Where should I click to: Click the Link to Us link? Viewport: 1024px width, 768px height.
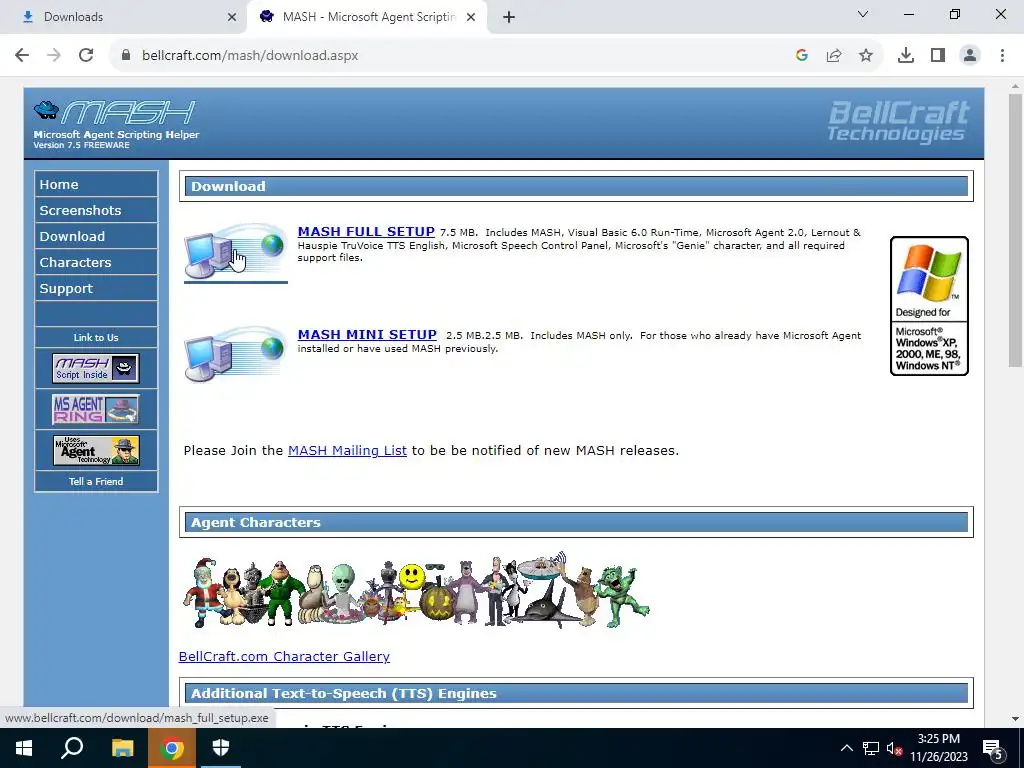point(96,338)
